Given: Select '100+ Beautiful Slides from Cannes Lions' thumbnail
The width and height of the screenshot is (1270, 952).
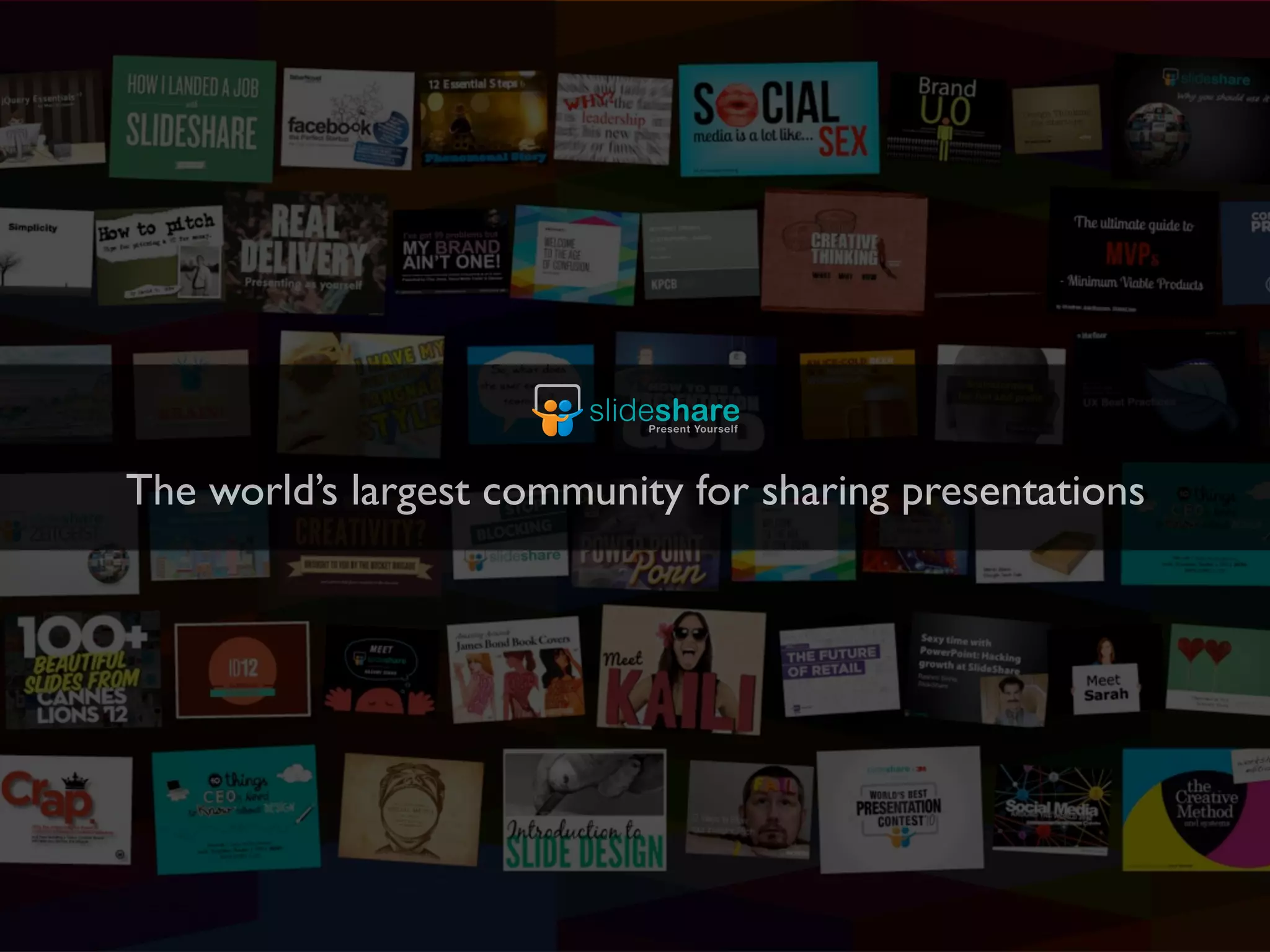Looking at the screenshot, I should [x=82, y=669].
